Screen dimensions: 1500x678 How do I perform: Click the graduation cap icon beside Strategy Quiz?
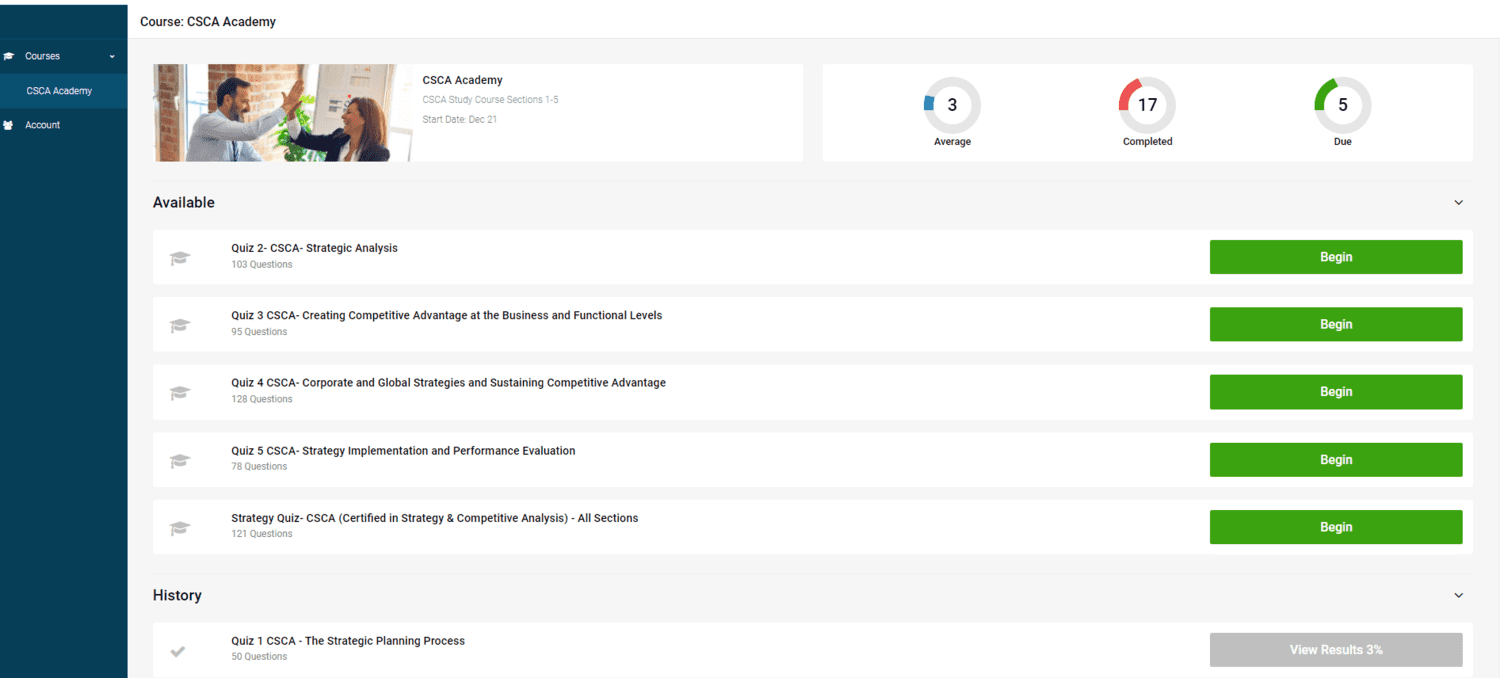(x=180, y=528)
